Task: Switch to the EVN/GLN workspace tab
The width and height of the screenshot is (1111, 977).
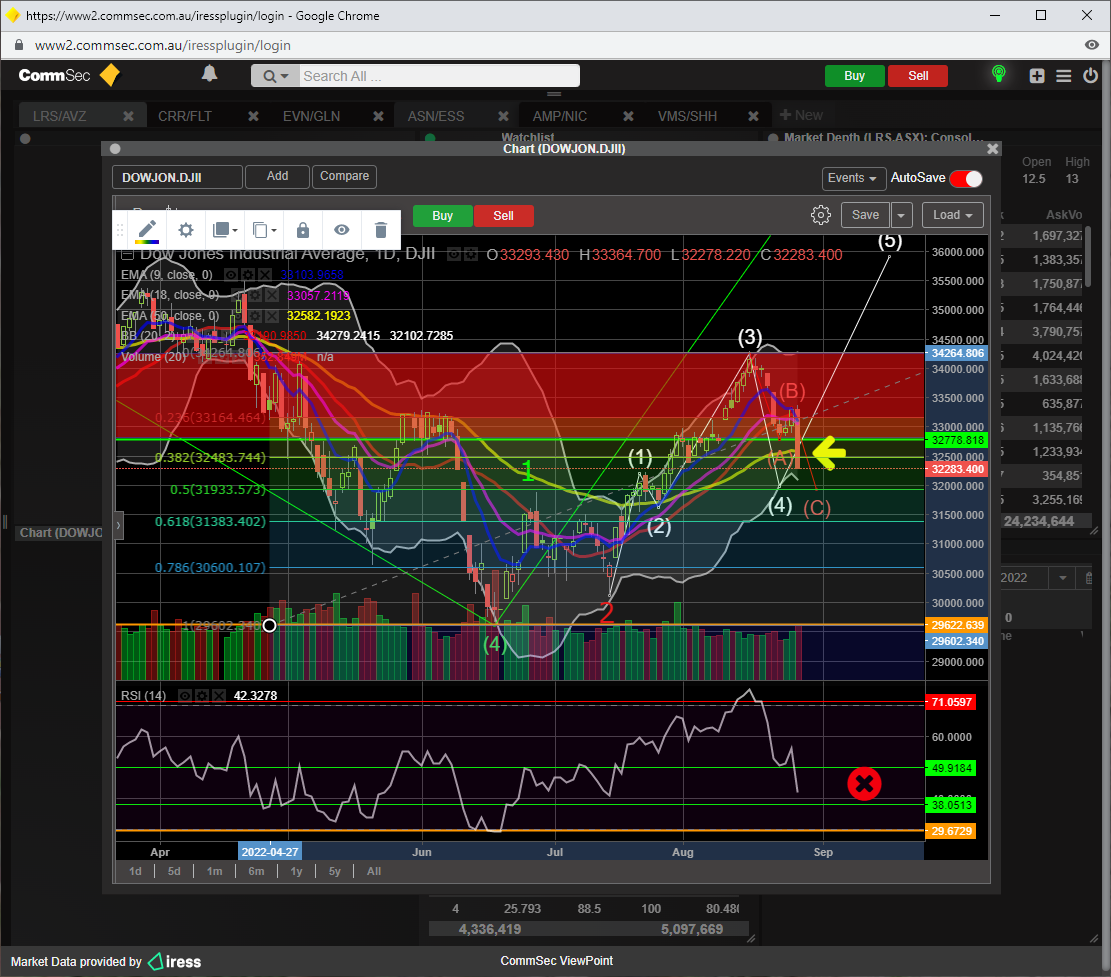Action: point(311,116)
